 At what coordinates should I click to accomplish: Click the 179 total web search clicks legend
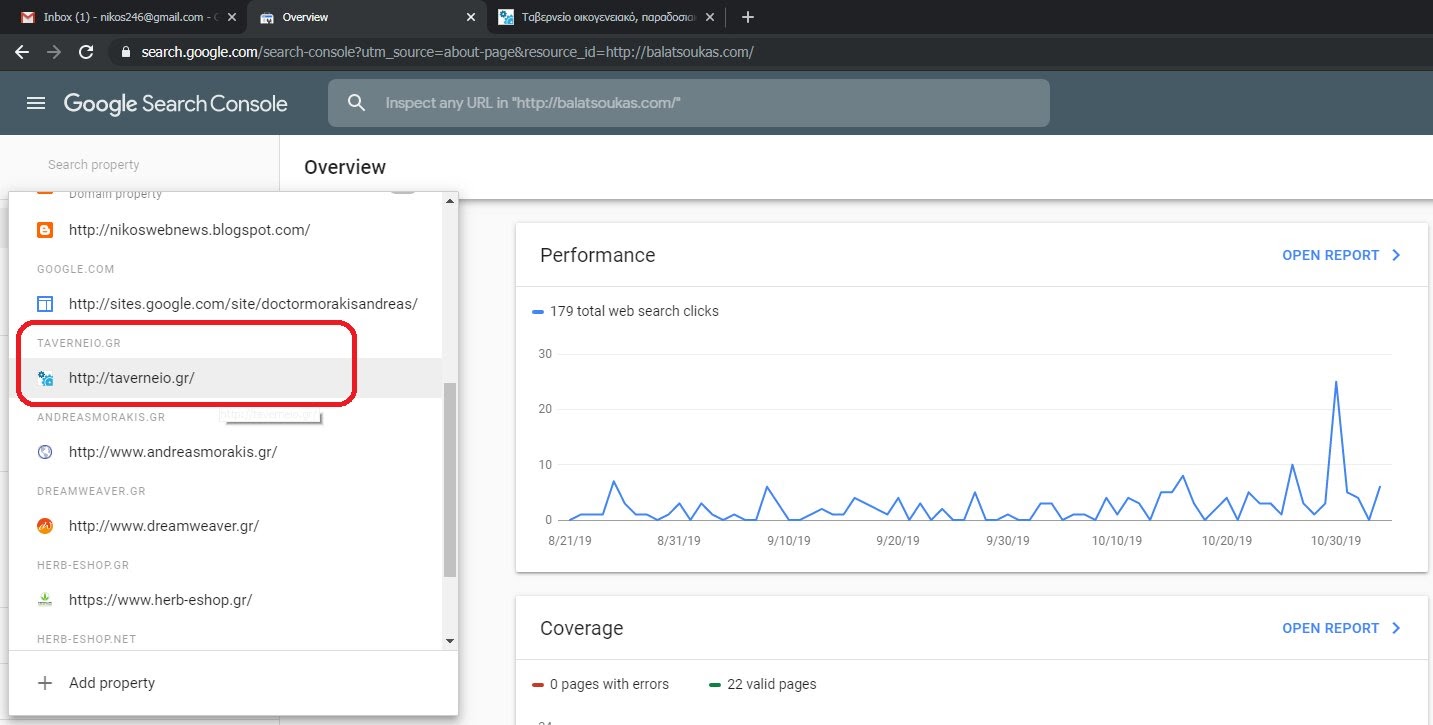(x=626, y=311)
